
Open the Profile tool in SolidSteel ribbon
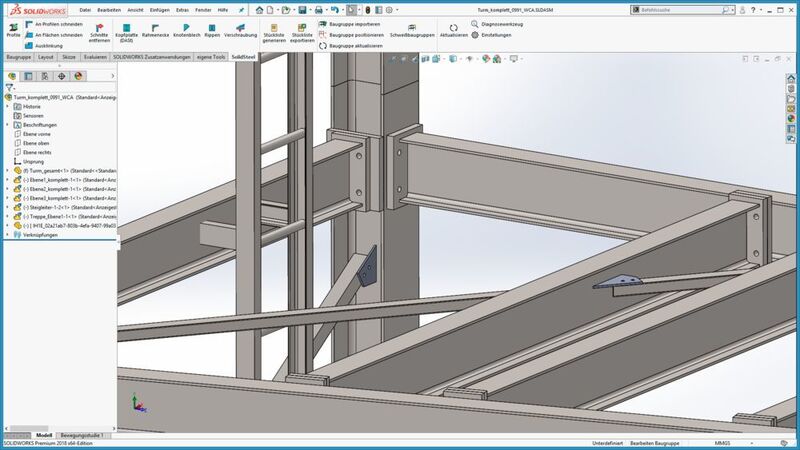point(13,30)
